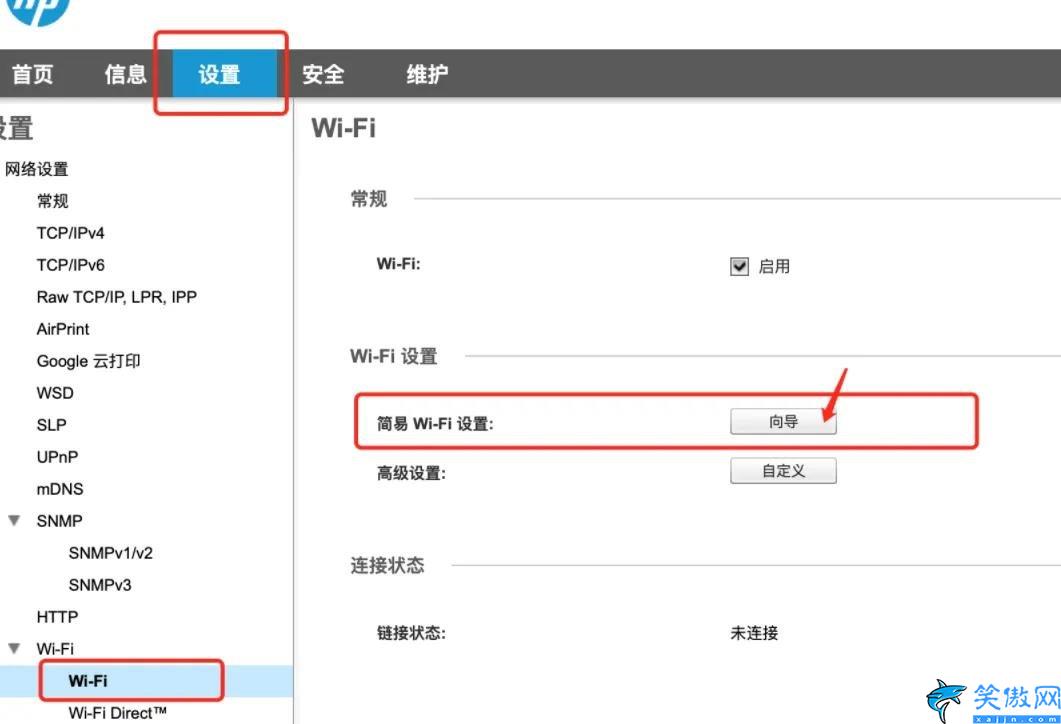Open the 首页 tab
This screenshot has height=724, width=1061.
[32, 74]
